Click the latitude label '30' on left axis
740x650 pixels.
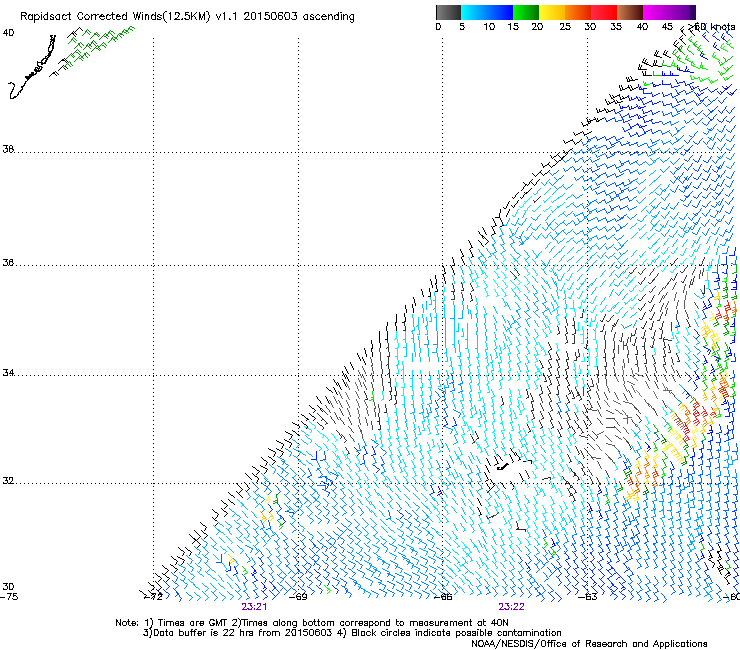[8, 587]
